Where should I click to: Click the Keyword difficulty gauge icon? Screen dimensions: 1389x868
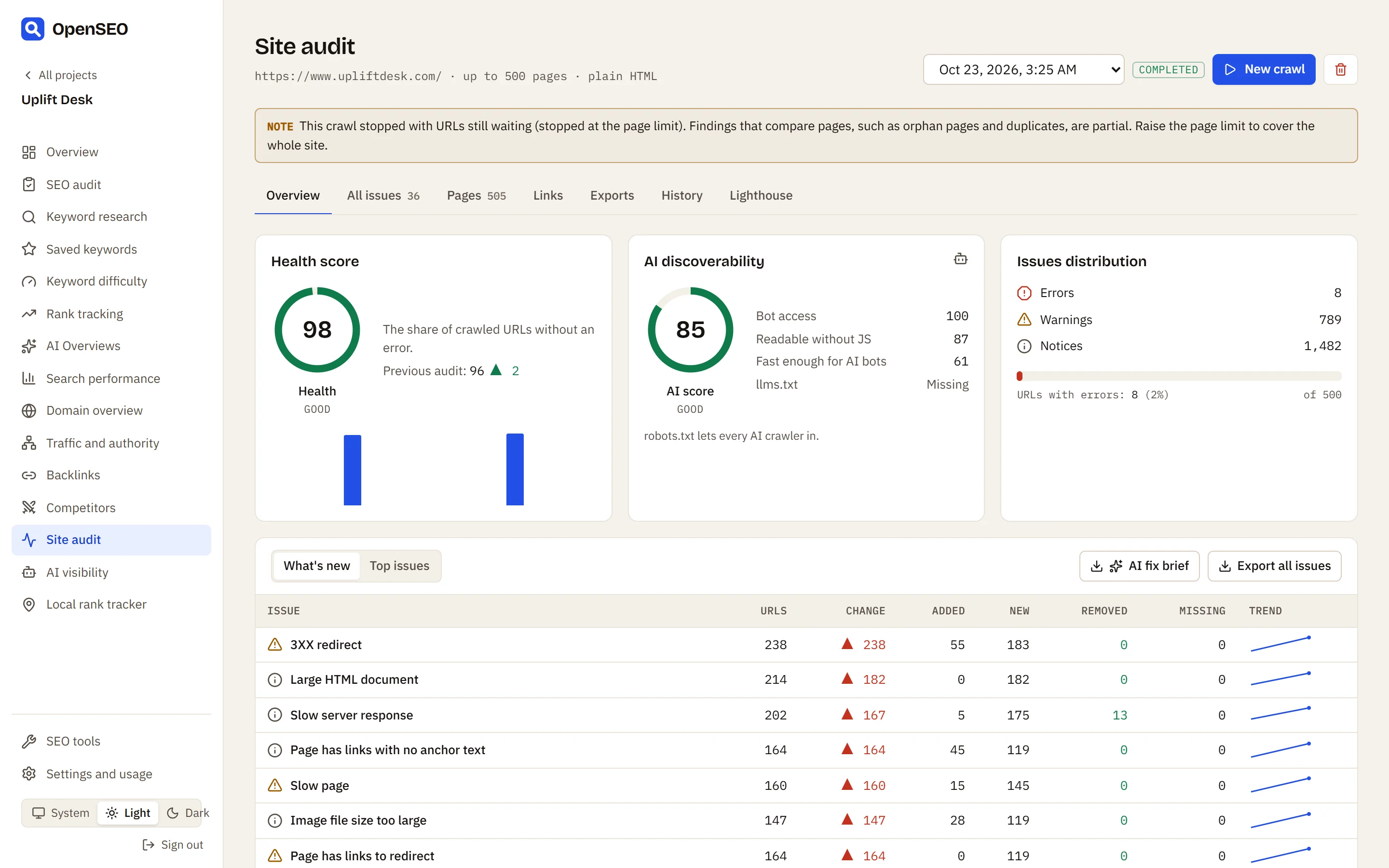[29, 281]
